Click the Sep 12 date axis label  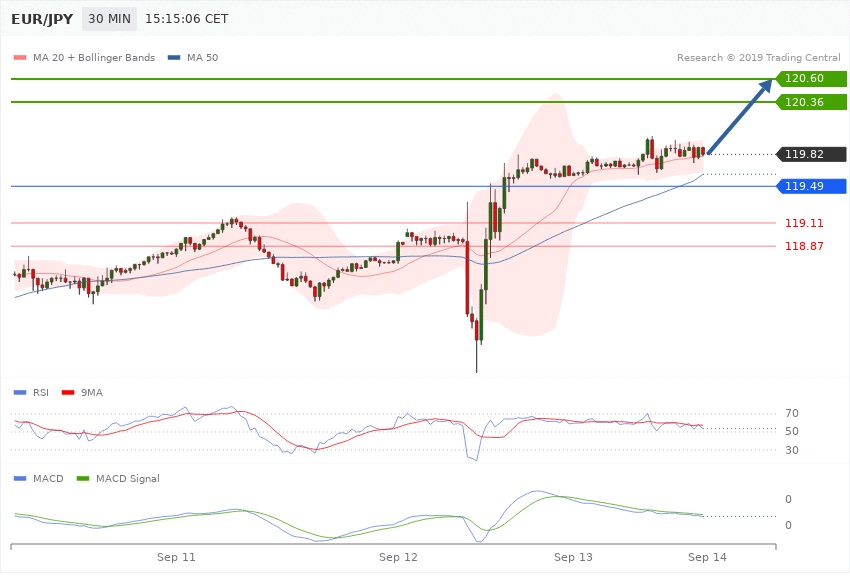(398, 558)
